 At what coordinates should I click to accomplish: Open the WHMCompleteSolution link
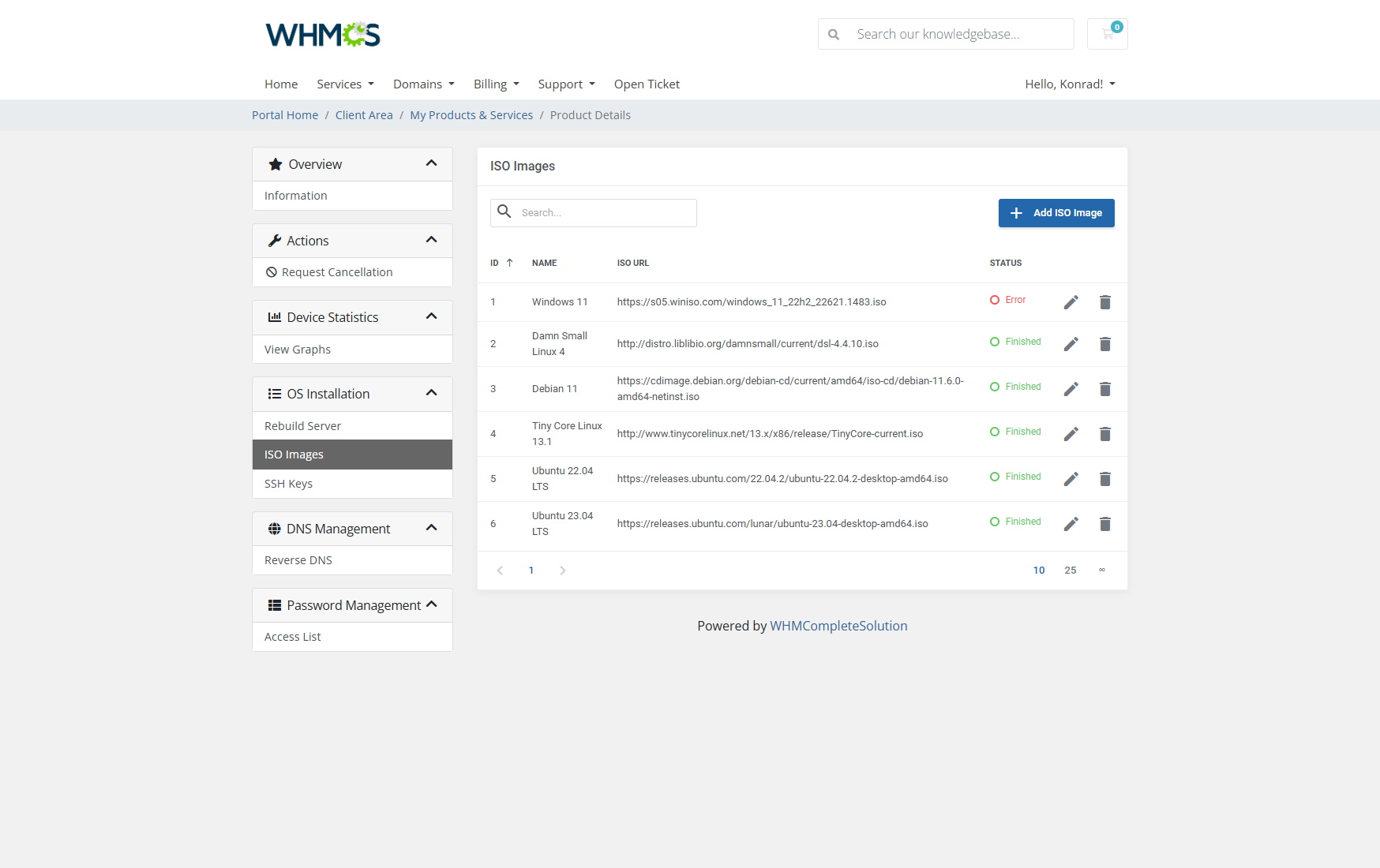click(x=838, y=625)
